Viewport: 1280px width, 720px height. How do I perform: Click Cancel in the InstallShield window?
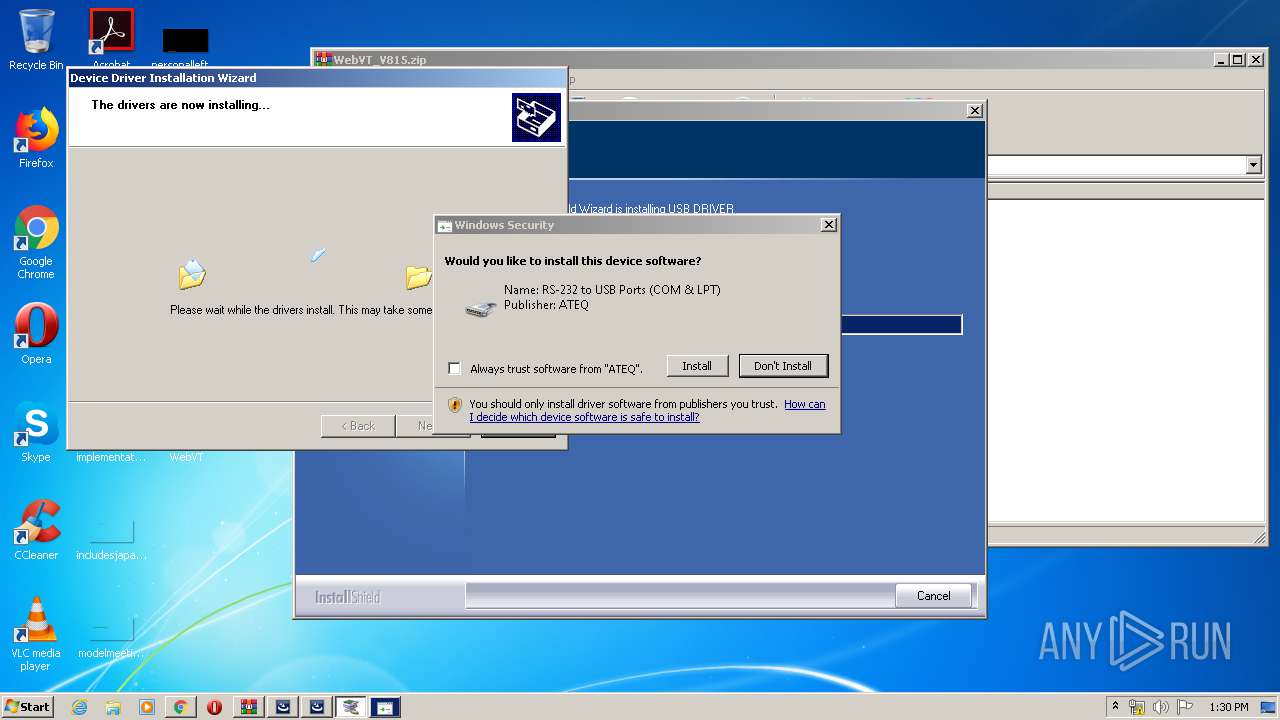point(934,596)
